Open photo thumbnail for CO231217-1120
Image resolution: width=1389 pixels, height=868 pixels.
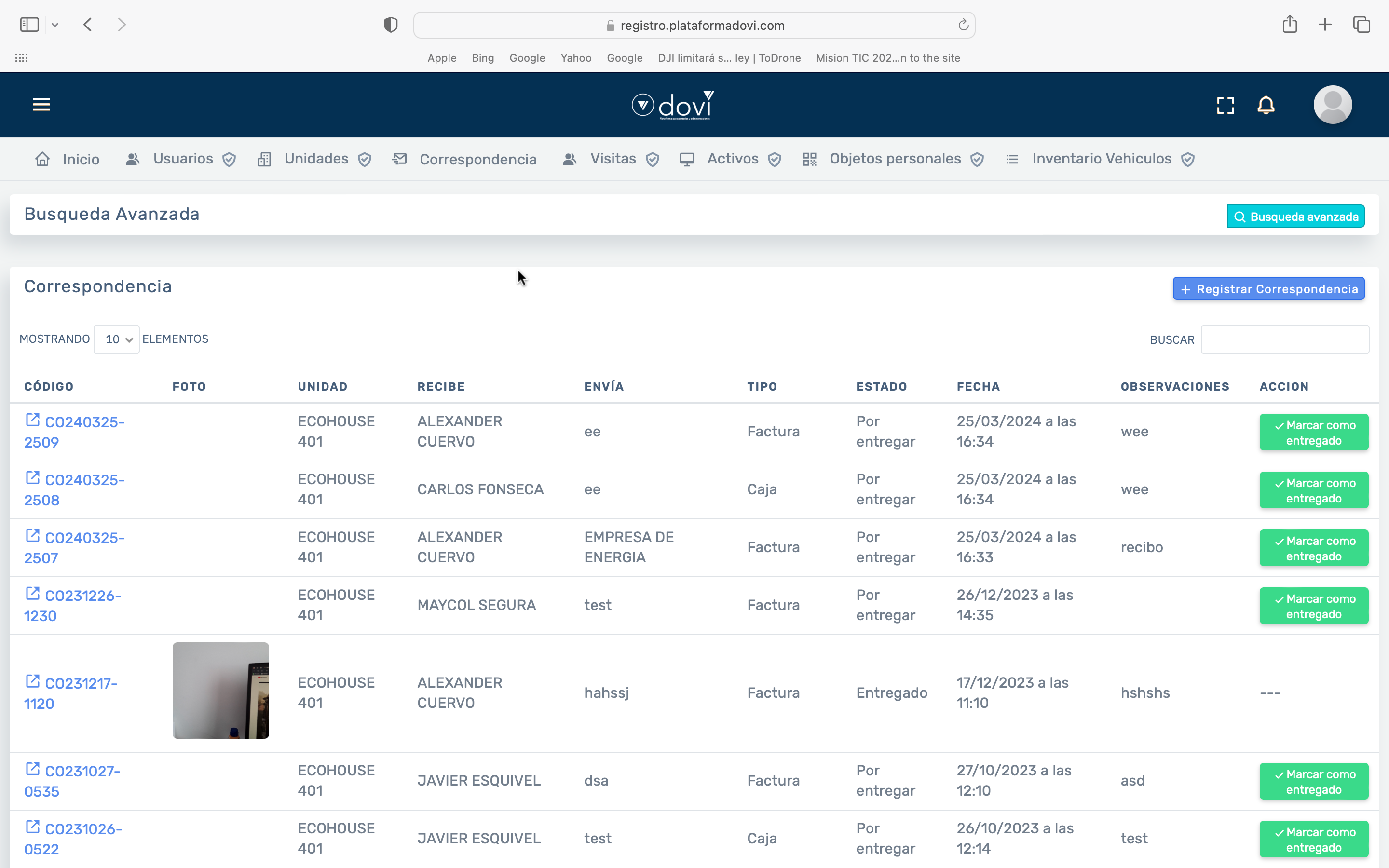(x=220, y=691)
